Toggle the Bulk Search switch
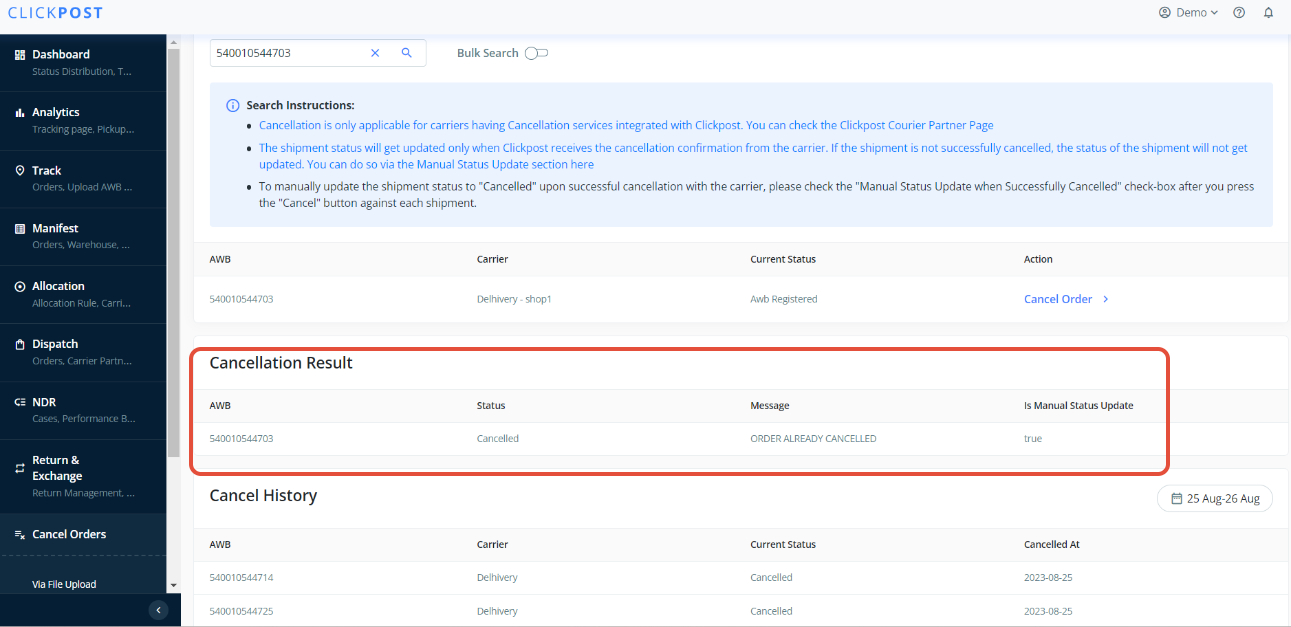Viewport: 1291px width, 627px height. click(x=536, y=53)
